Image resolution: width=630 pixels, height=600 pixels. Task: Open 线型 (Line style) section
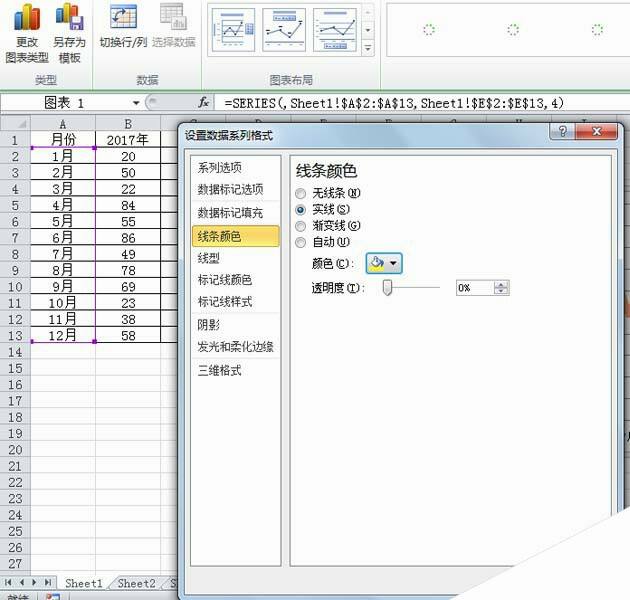click(x=235, y=258)
